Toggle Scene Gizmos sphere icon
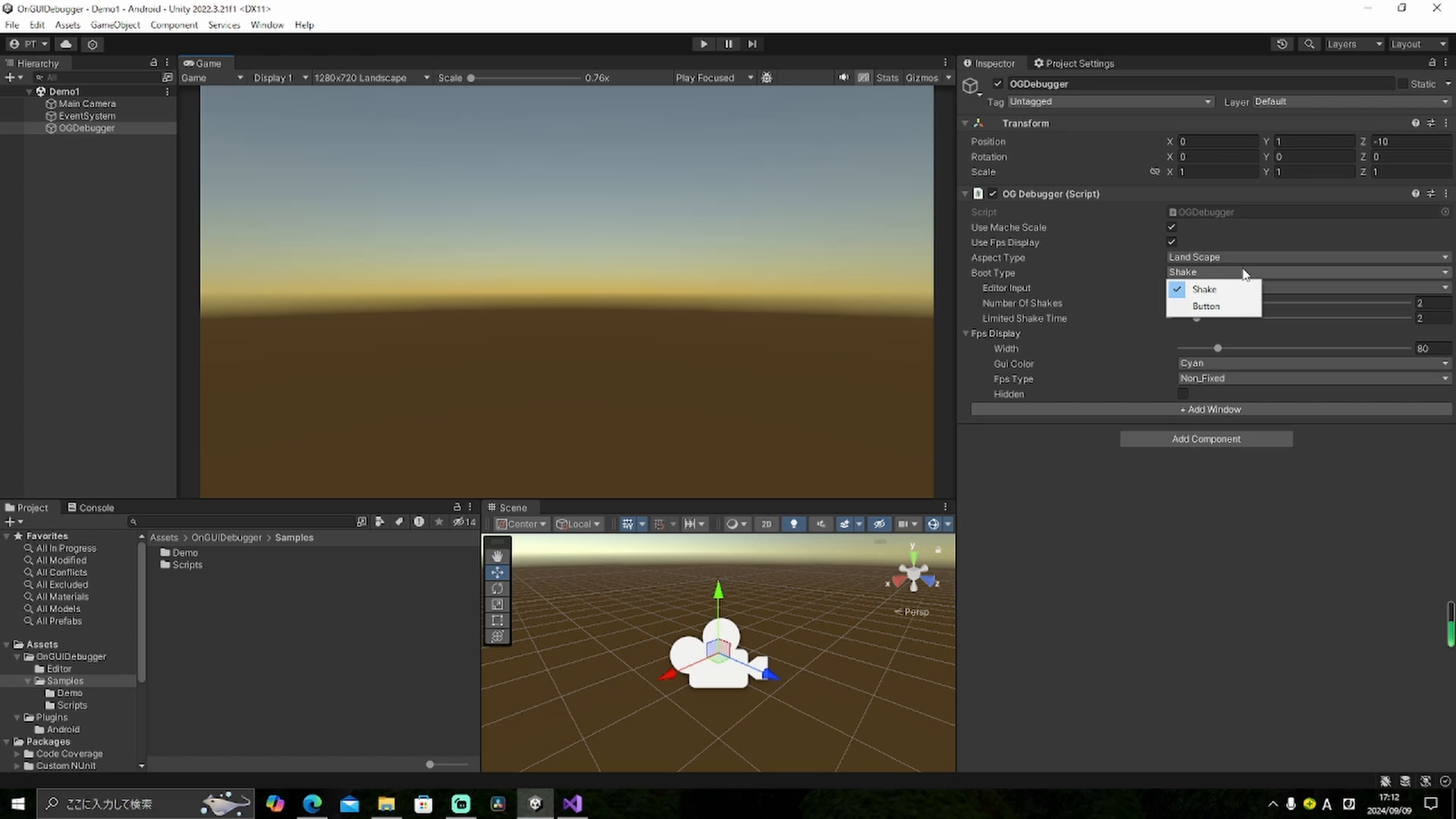The width and height of the screenshot is (1456, 819). coord(934,524)
